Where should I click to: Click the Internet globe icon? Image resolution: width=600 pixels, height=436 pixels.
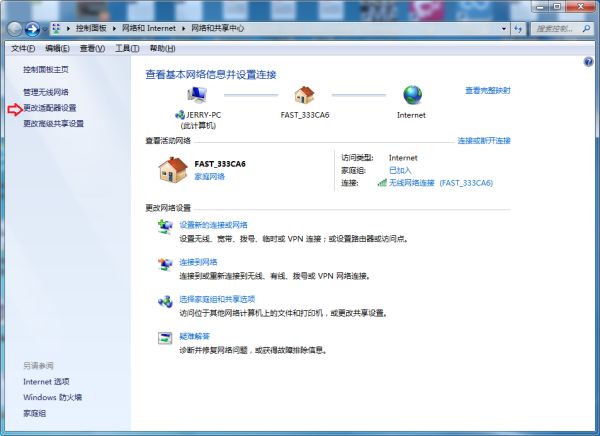(x=412, y=95)
